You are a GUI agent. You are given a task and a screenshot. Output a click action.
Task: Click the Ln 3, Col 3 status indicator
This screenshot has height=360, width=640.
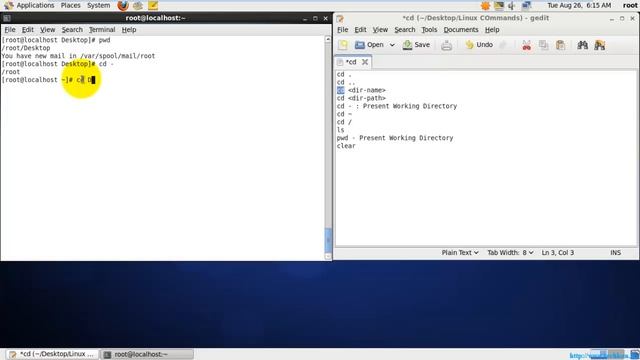[558, 253]
